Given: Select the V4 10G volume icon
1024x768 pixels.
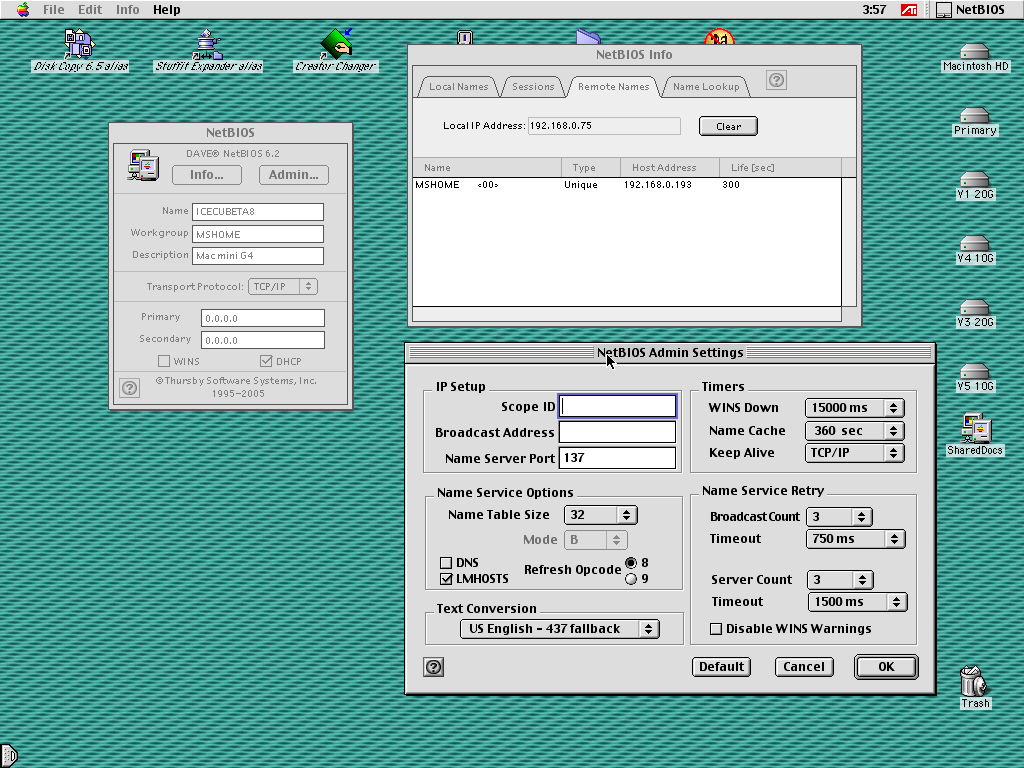Looking at the screenshot, I should click(x=975, y=243).
